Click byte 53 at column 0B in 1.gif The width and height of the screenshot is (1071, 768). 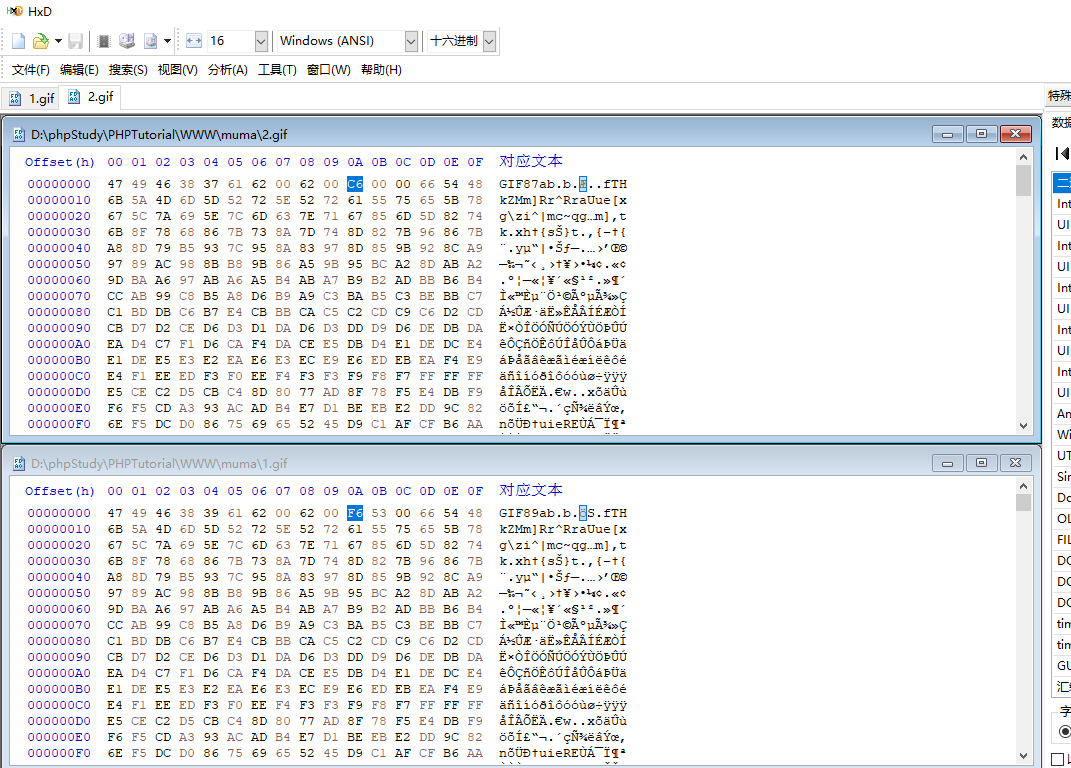[379, 513]
